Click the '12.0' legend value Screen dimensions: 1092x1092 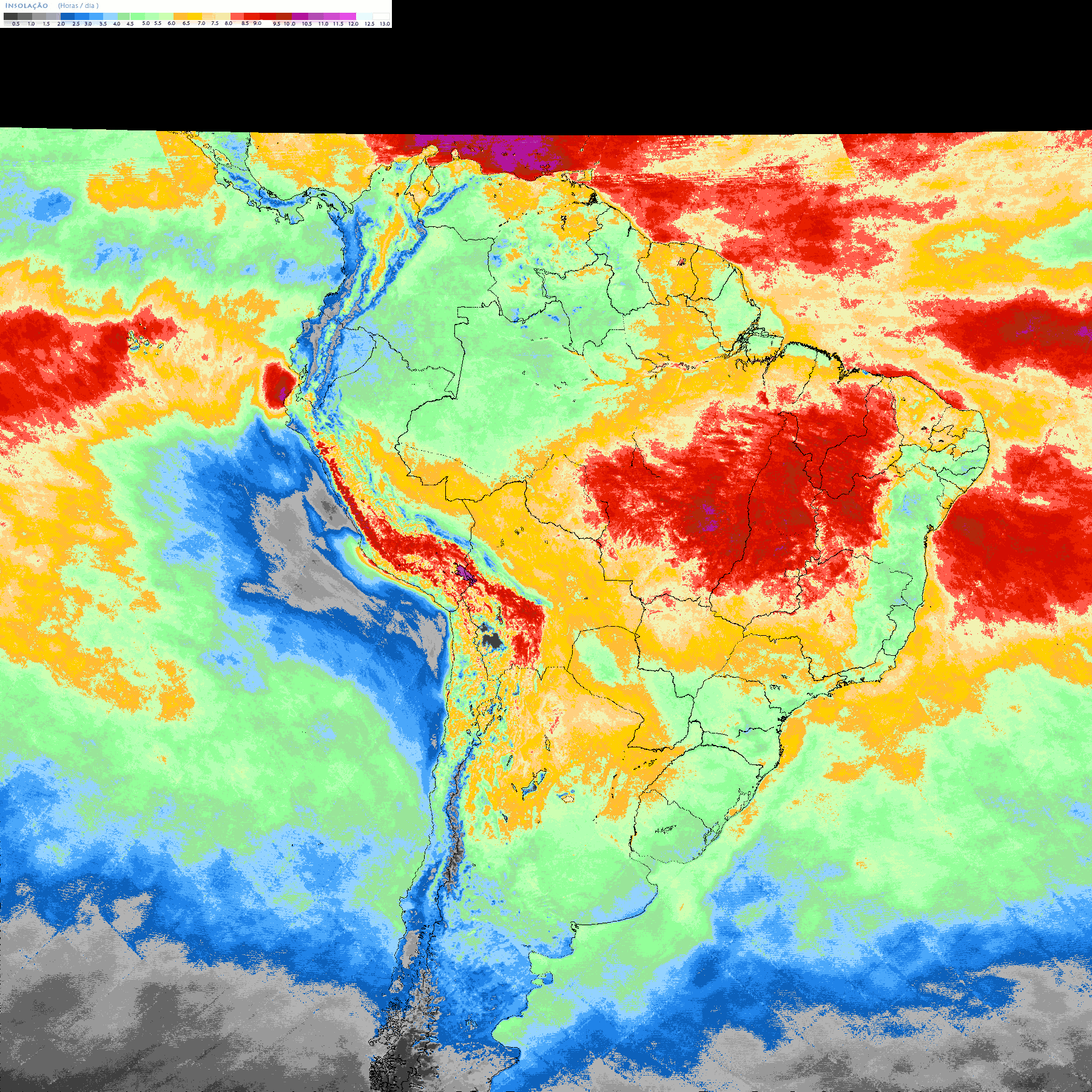point(353,24)
